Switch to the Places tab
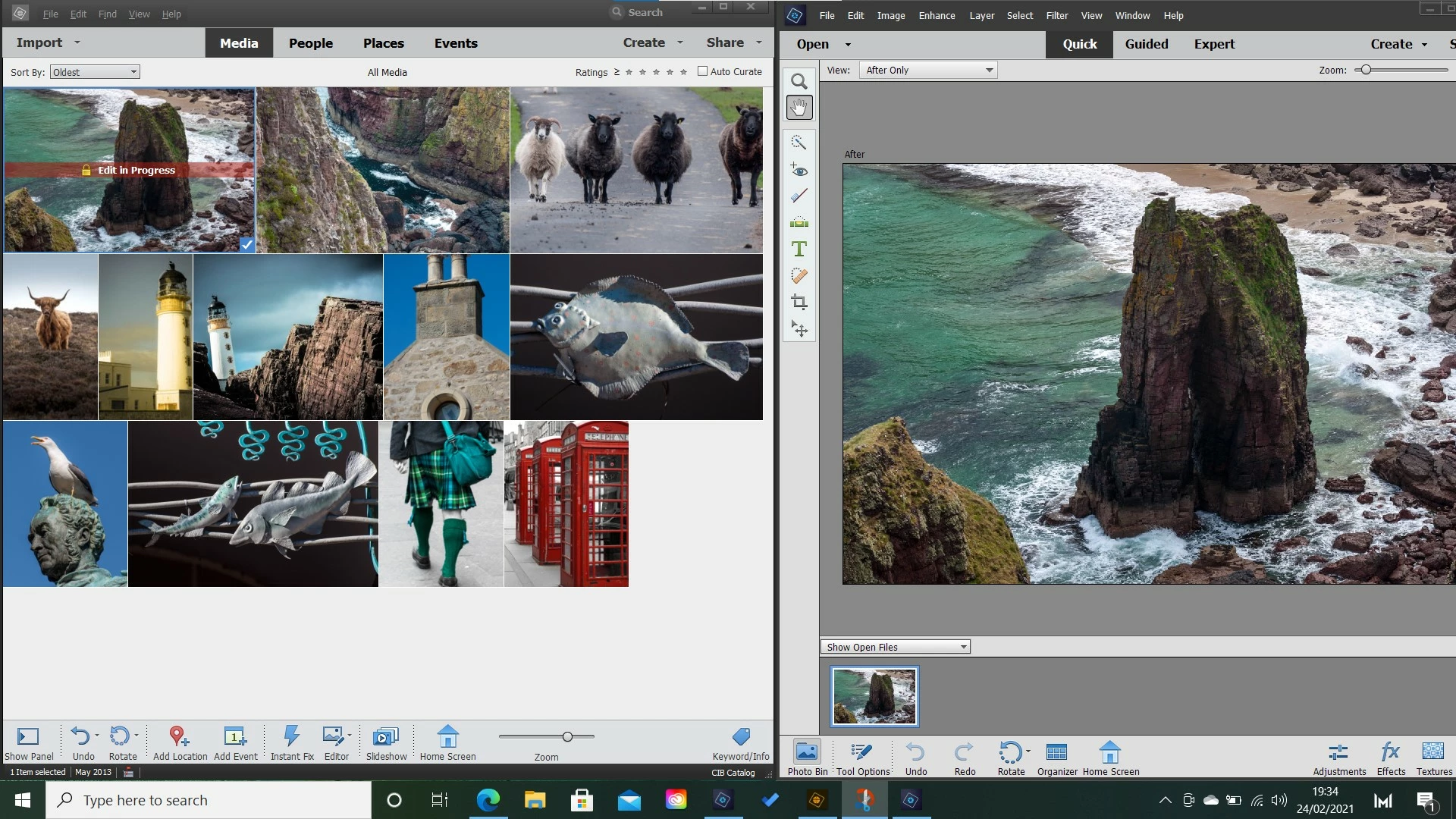The image size is (1456, 819). pyautogui.click(x=383, y=43)
